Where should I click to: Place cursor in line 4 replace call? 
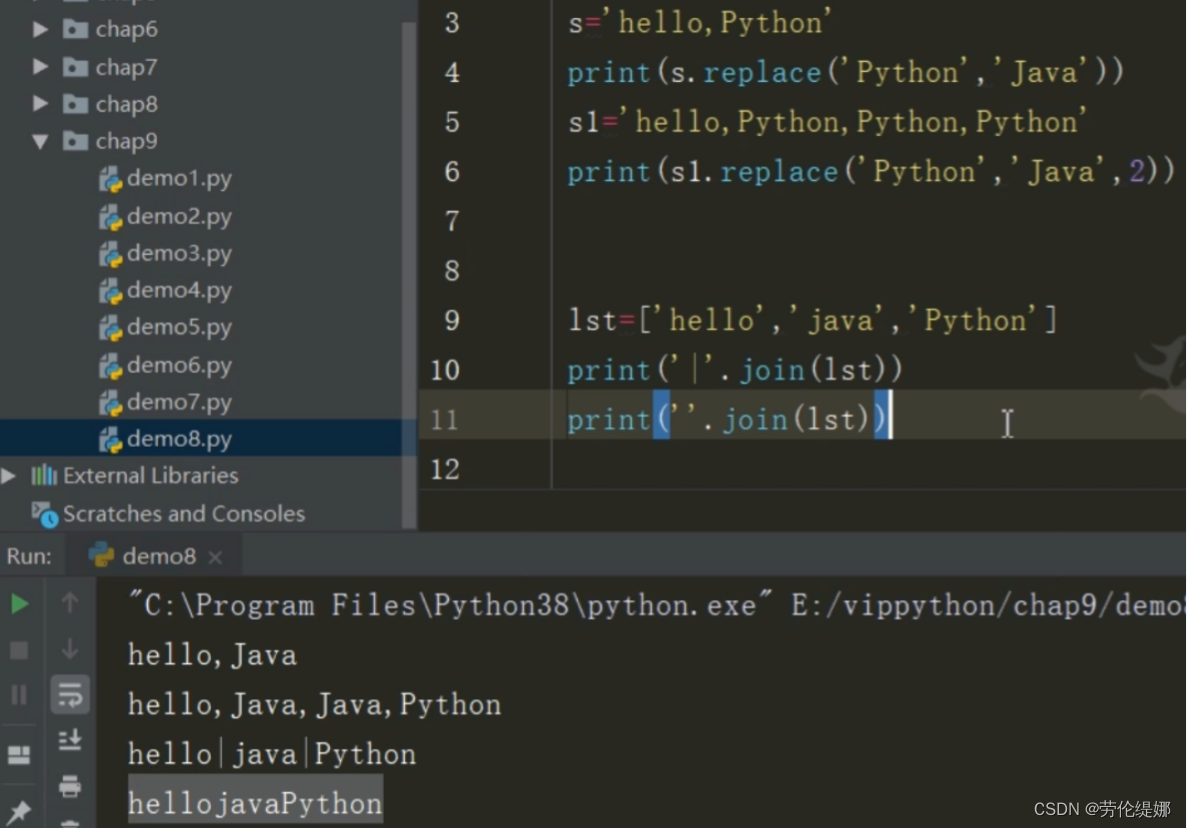click(x=846, y=73)
